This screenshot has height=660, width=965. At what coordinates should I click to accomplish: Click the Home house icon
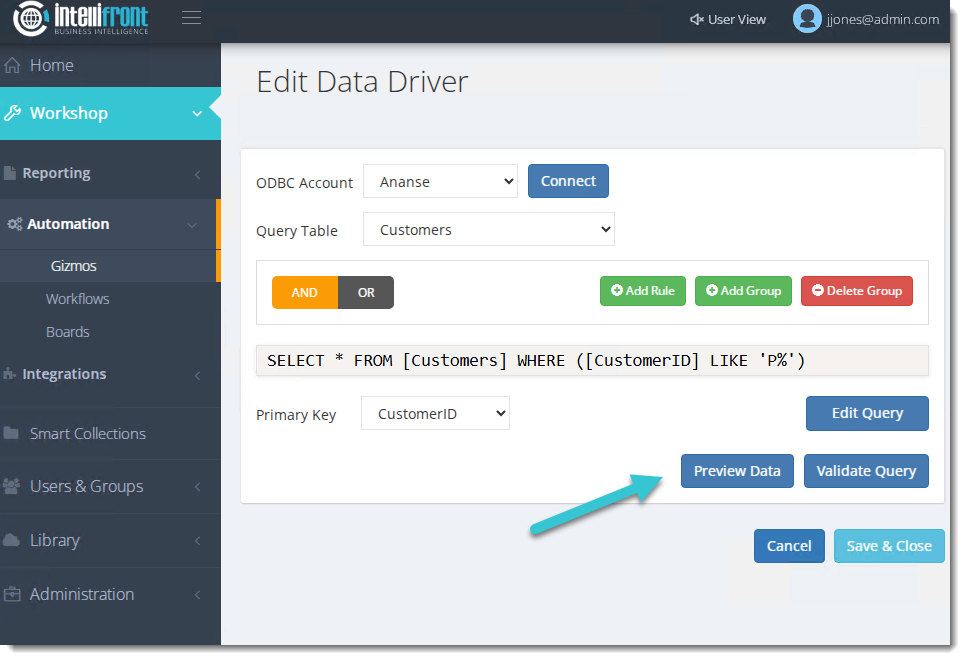(13, 66)
